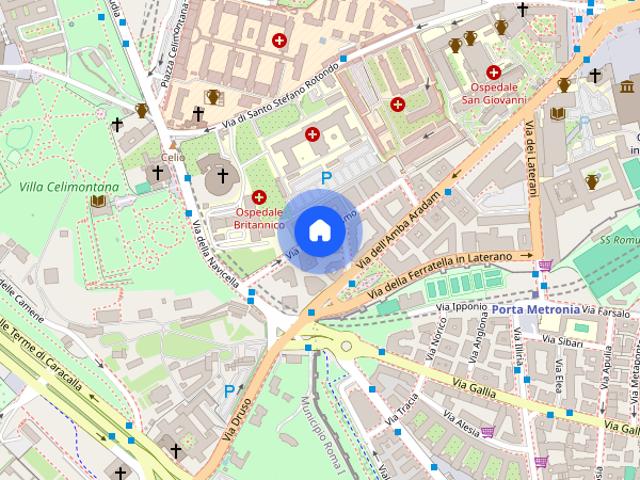
Task: Click the shopping cart icon near Via Alesia
Action: [x=488, y=431]
